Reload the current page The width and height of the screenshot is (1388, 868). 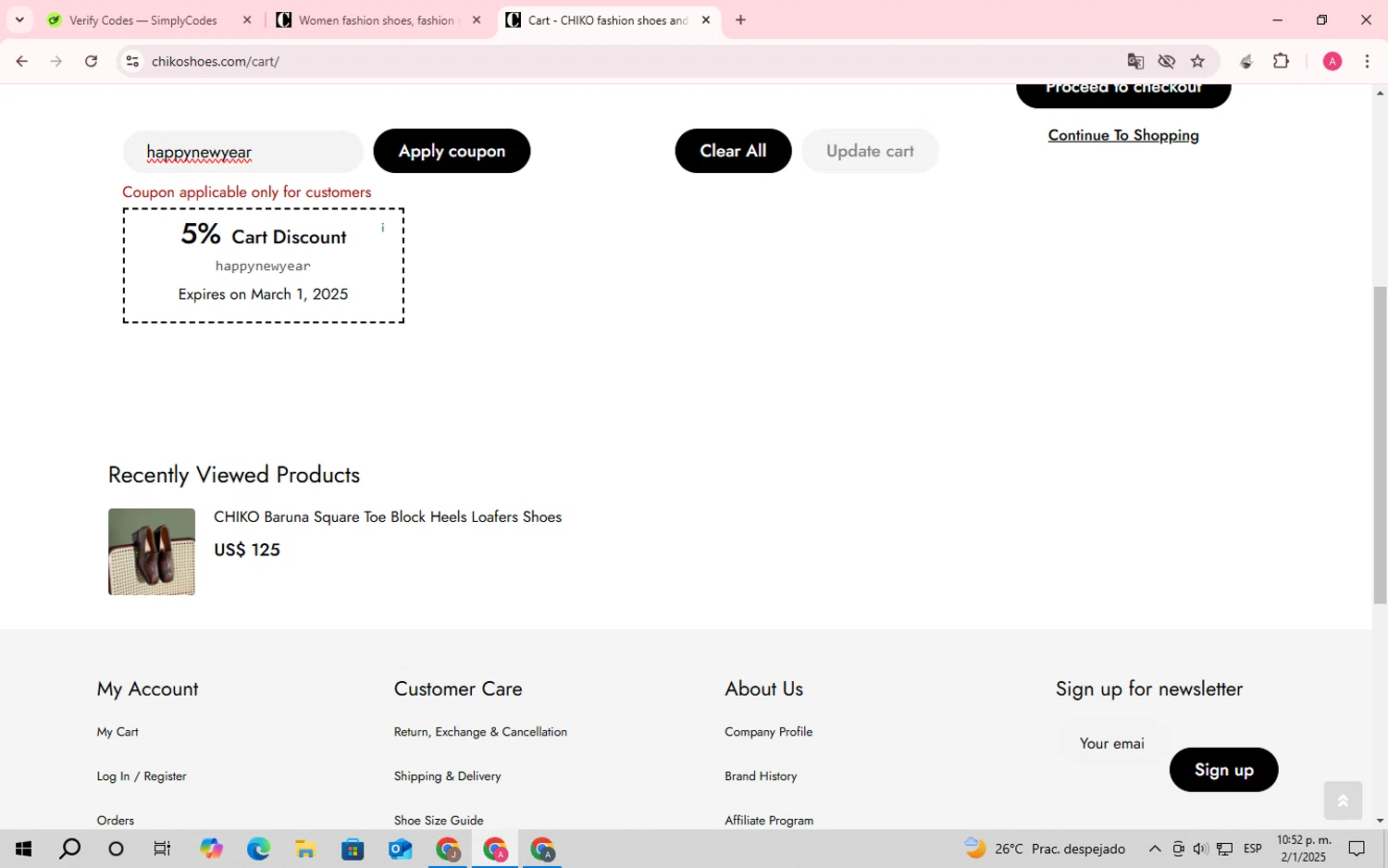pyautogui.click(x=91, y=61)
